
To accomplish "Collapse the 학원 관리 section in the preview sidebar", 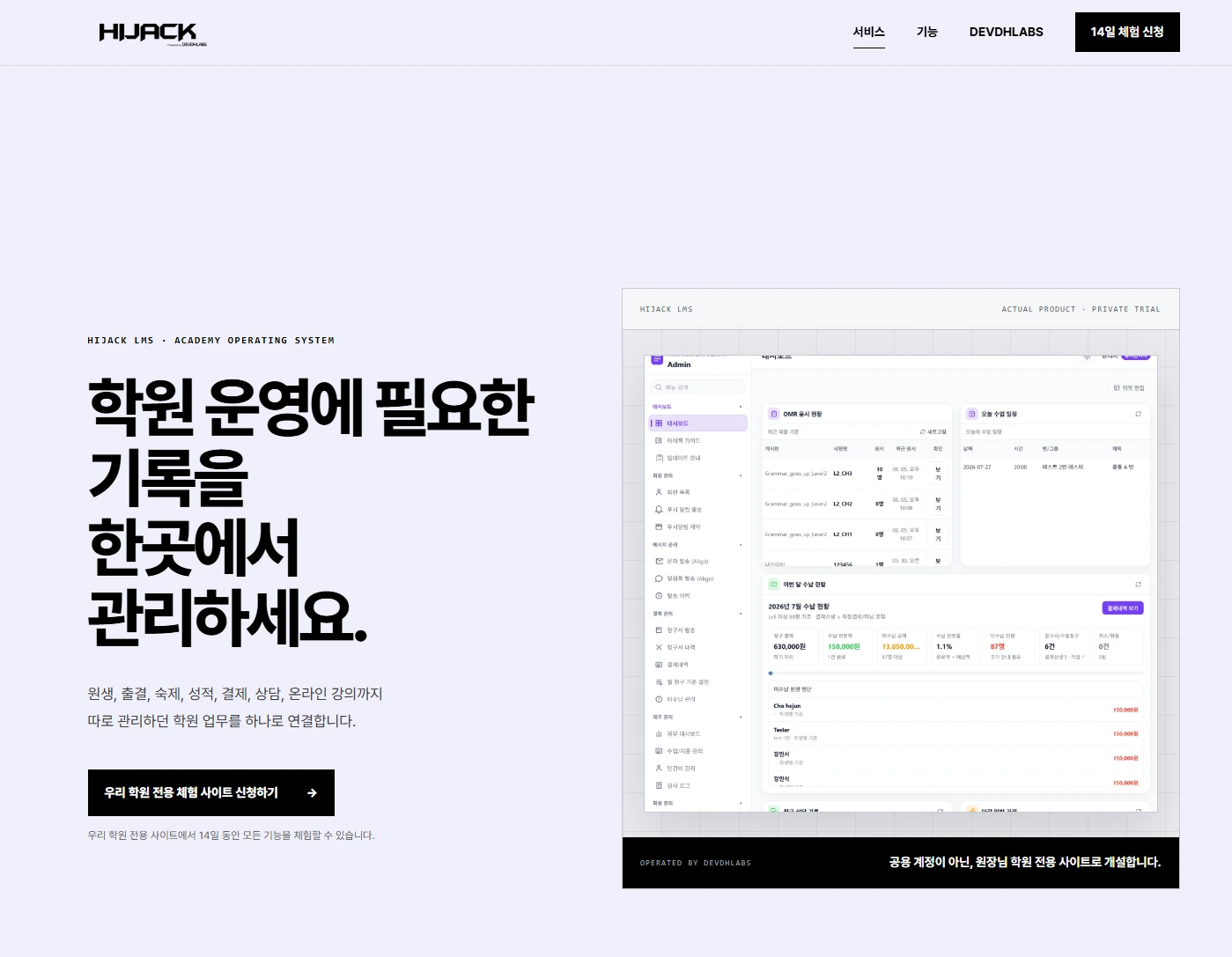I will [x=741, y=803].
